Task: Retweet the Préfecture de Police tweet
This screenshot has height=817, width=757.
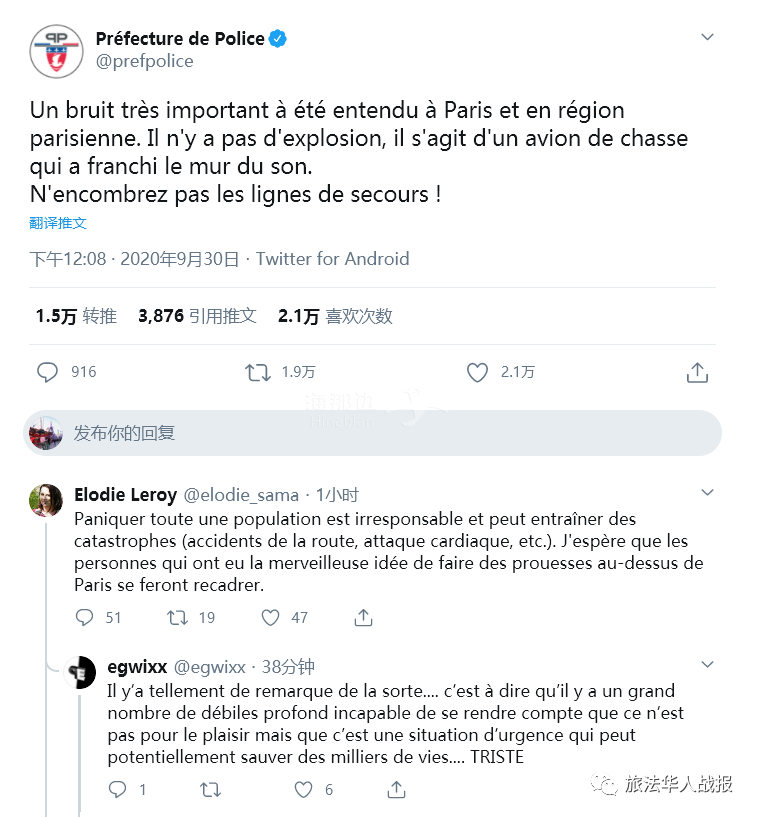Action: click(x=258, y=372)
